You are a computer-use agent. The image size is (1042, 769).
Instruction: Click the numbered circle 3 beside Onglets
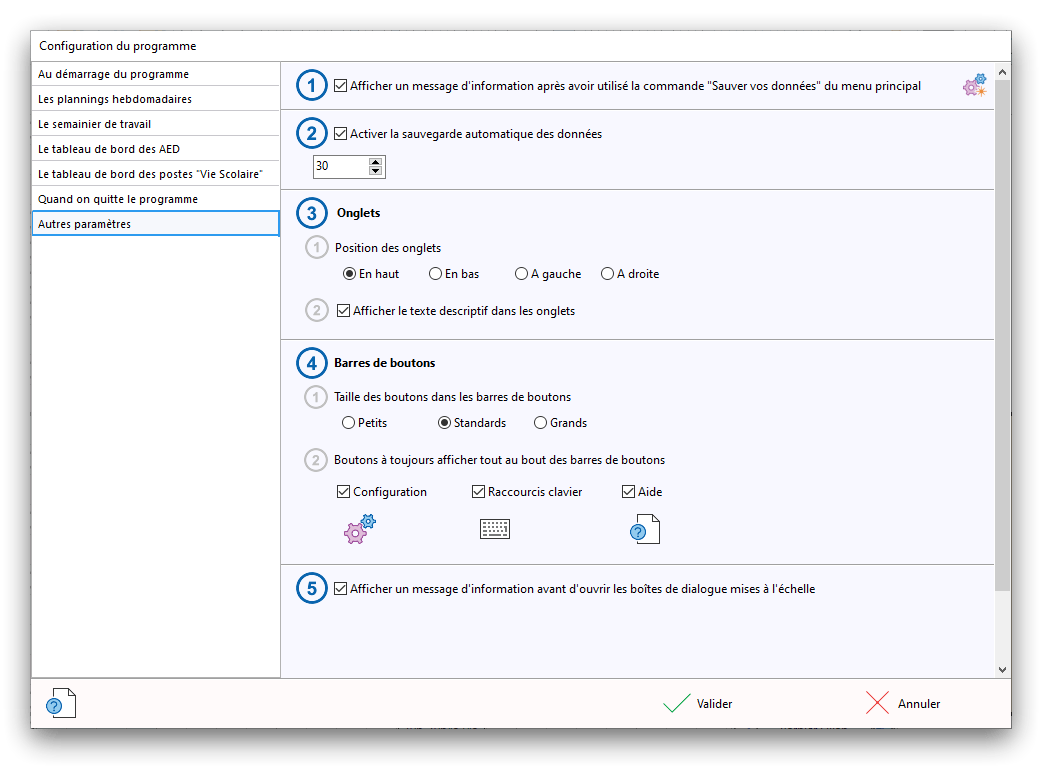point(312,213)
